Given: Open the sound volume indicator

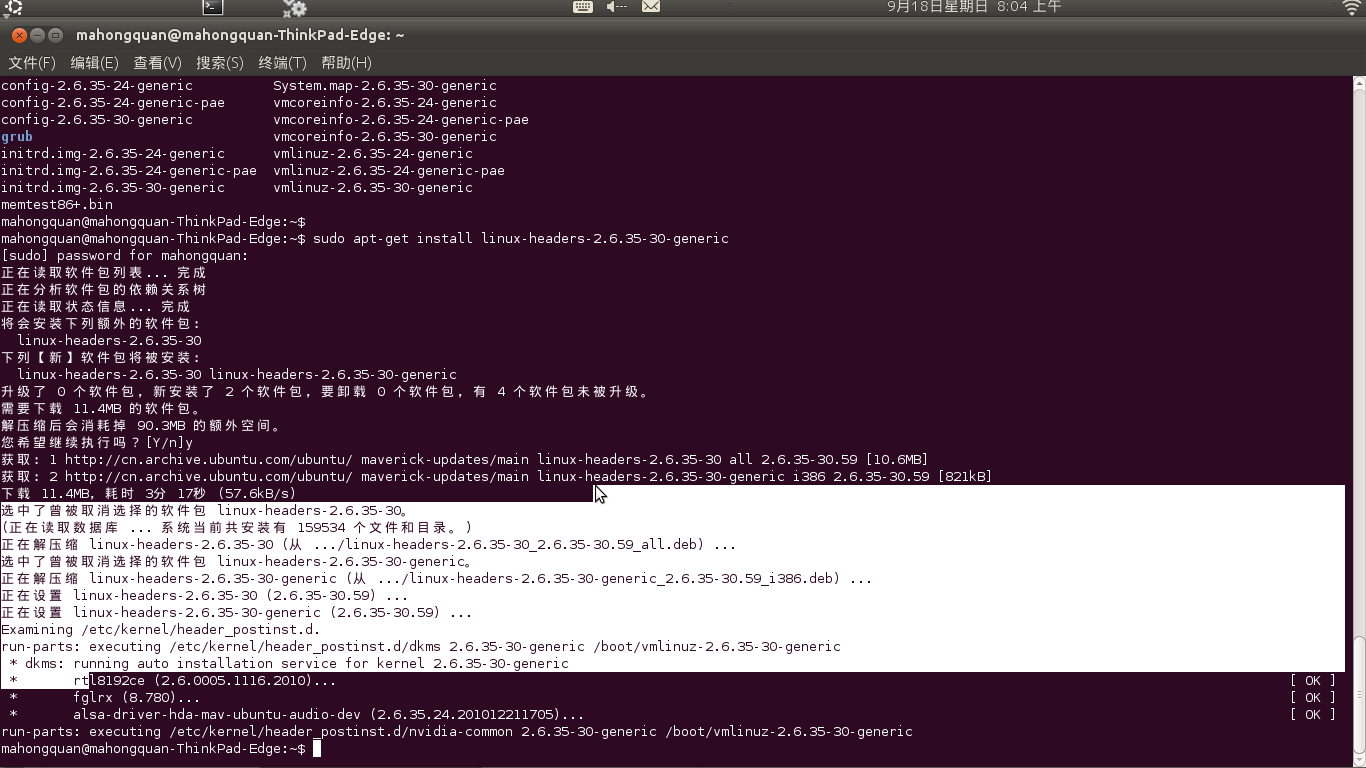Looking at the screenshot, I should click(617, 7).
